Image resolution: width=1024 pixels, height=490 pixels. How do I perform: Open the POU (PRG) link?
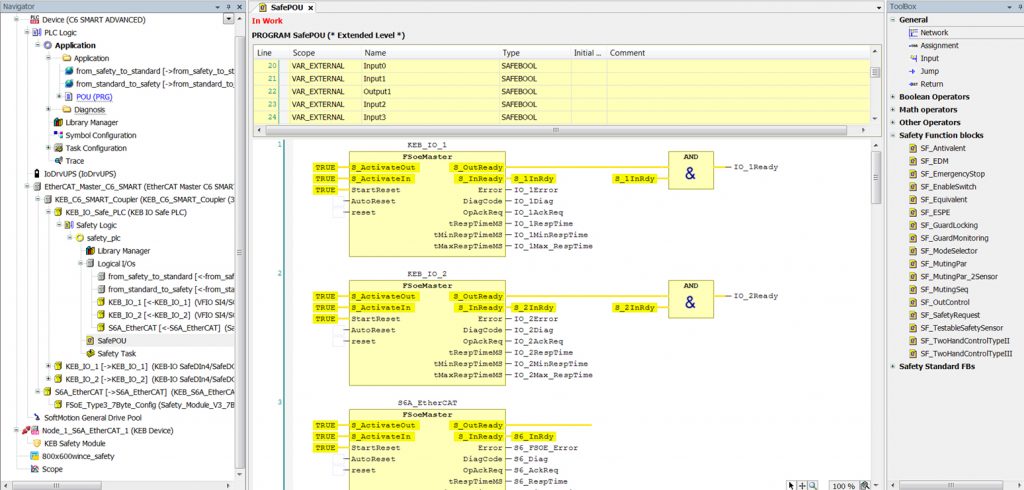pyautogui.click(x=93, y=97)
